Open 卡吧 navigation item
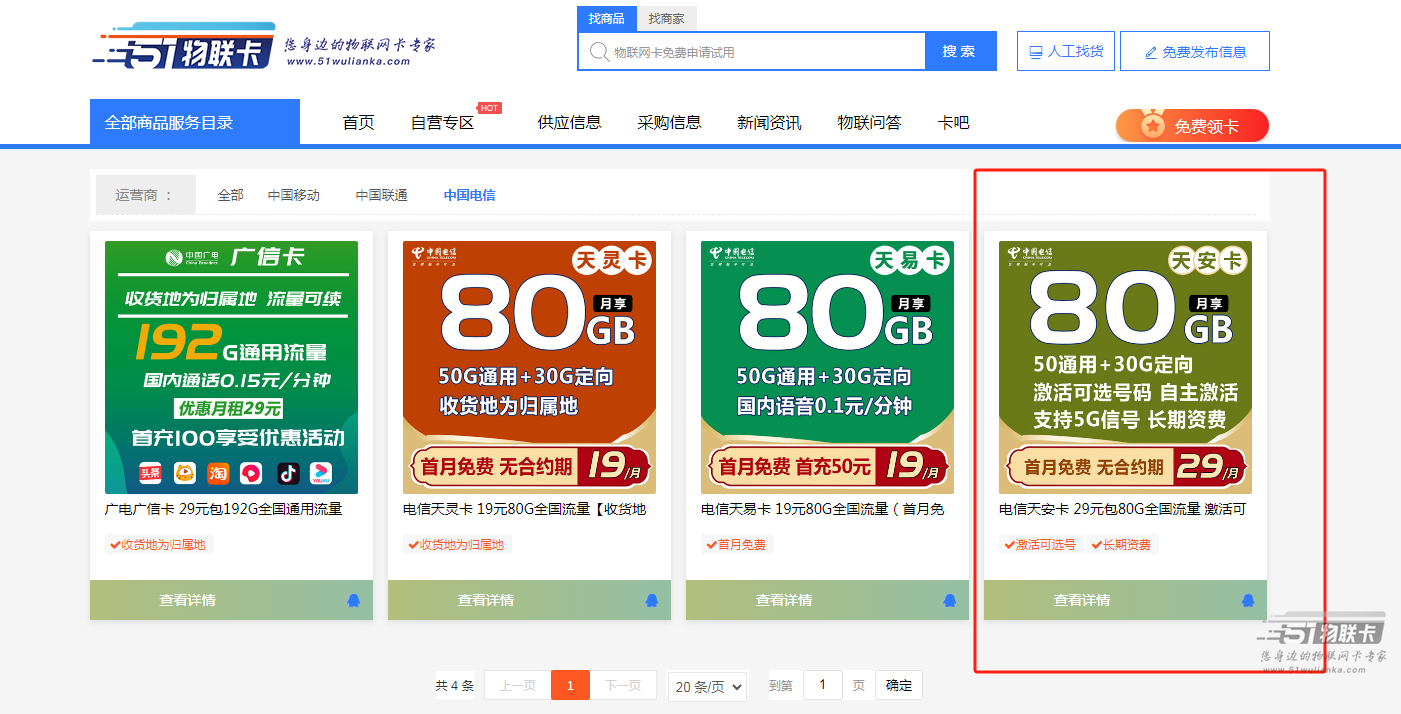Image resolution: width=1401 pixels, height=714 pixels. (953, 123)
